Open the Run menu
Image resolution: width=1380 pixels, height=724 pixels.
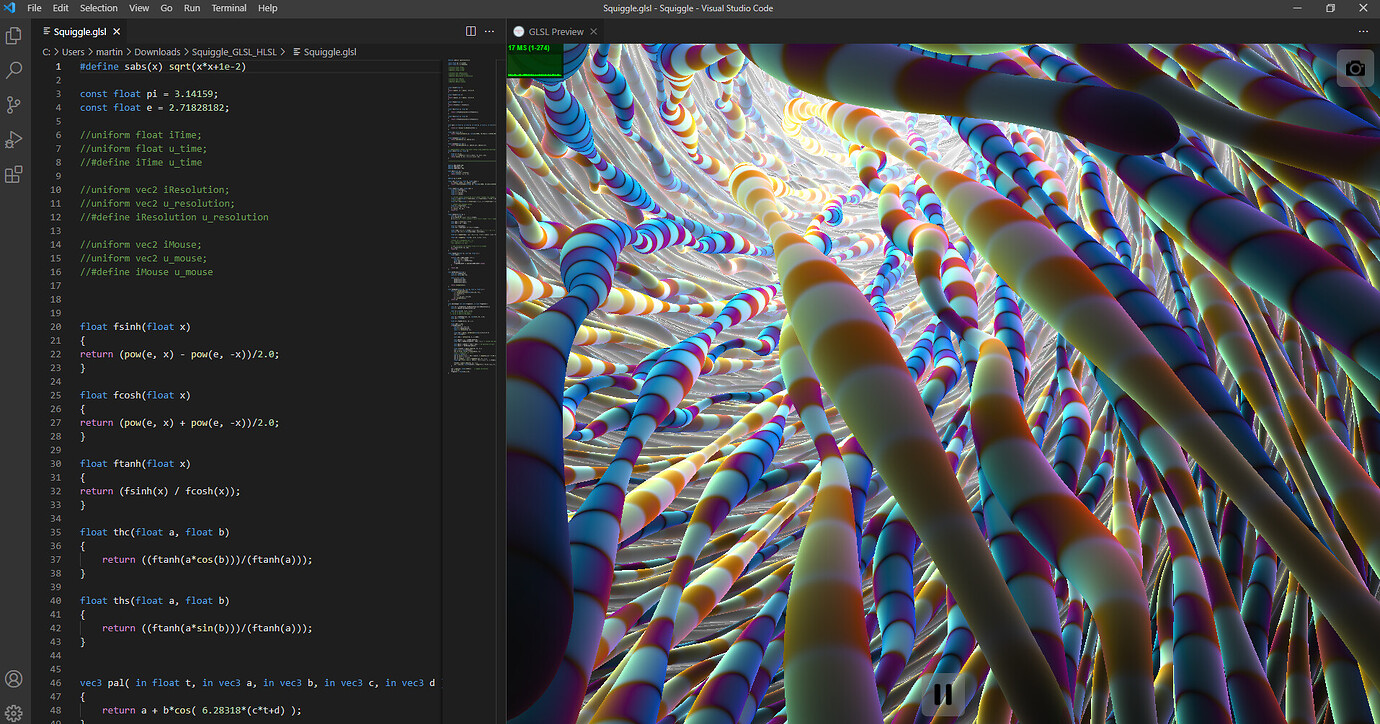191,8
